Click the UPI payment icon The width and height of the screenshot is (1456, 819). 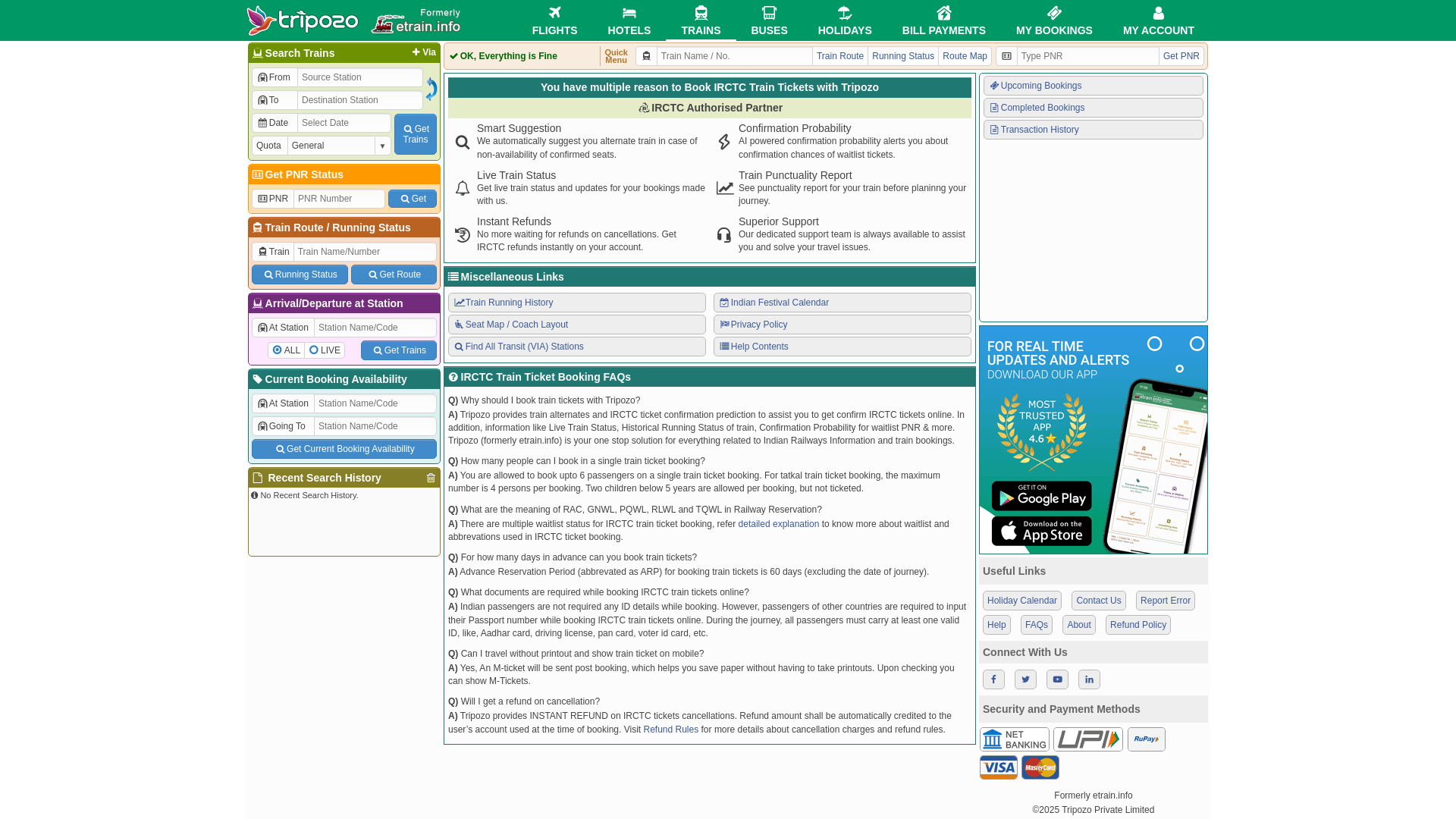[x=1087, y=739]
